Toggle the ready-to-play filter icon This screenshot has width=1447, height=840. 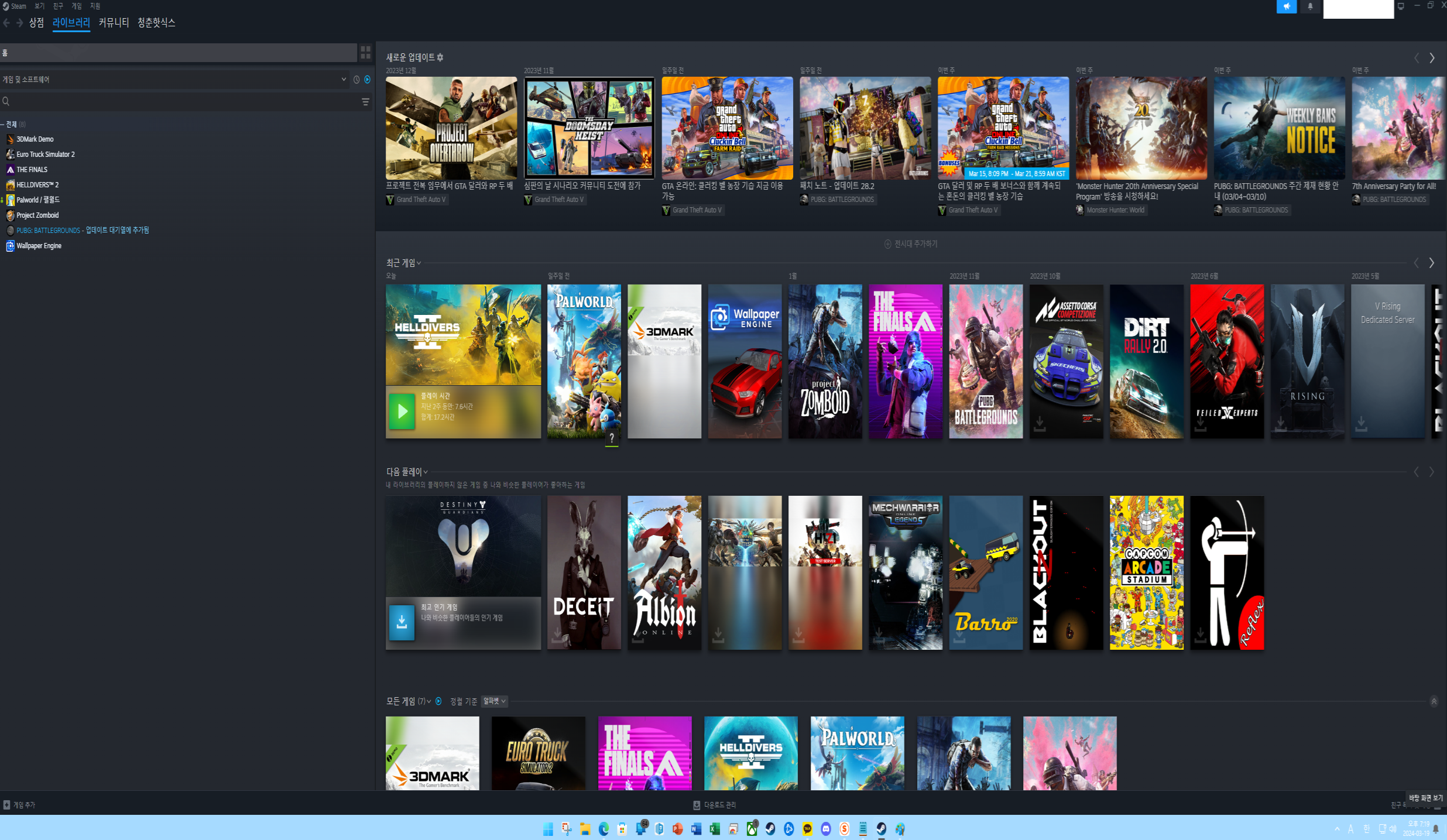click(368, 80)
